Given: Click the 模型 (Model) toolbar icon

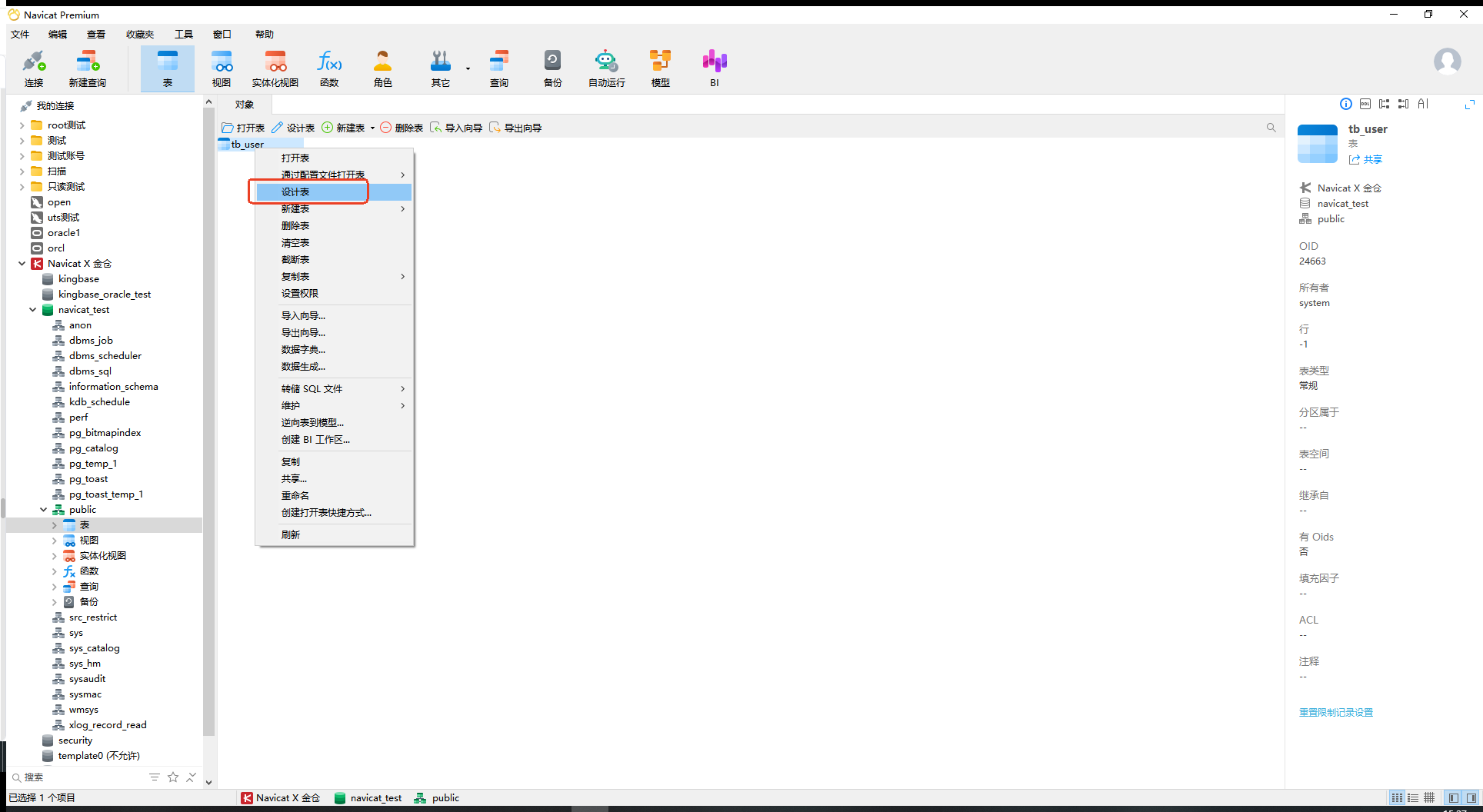Looking at the screenshot, I should pos(661,68).
